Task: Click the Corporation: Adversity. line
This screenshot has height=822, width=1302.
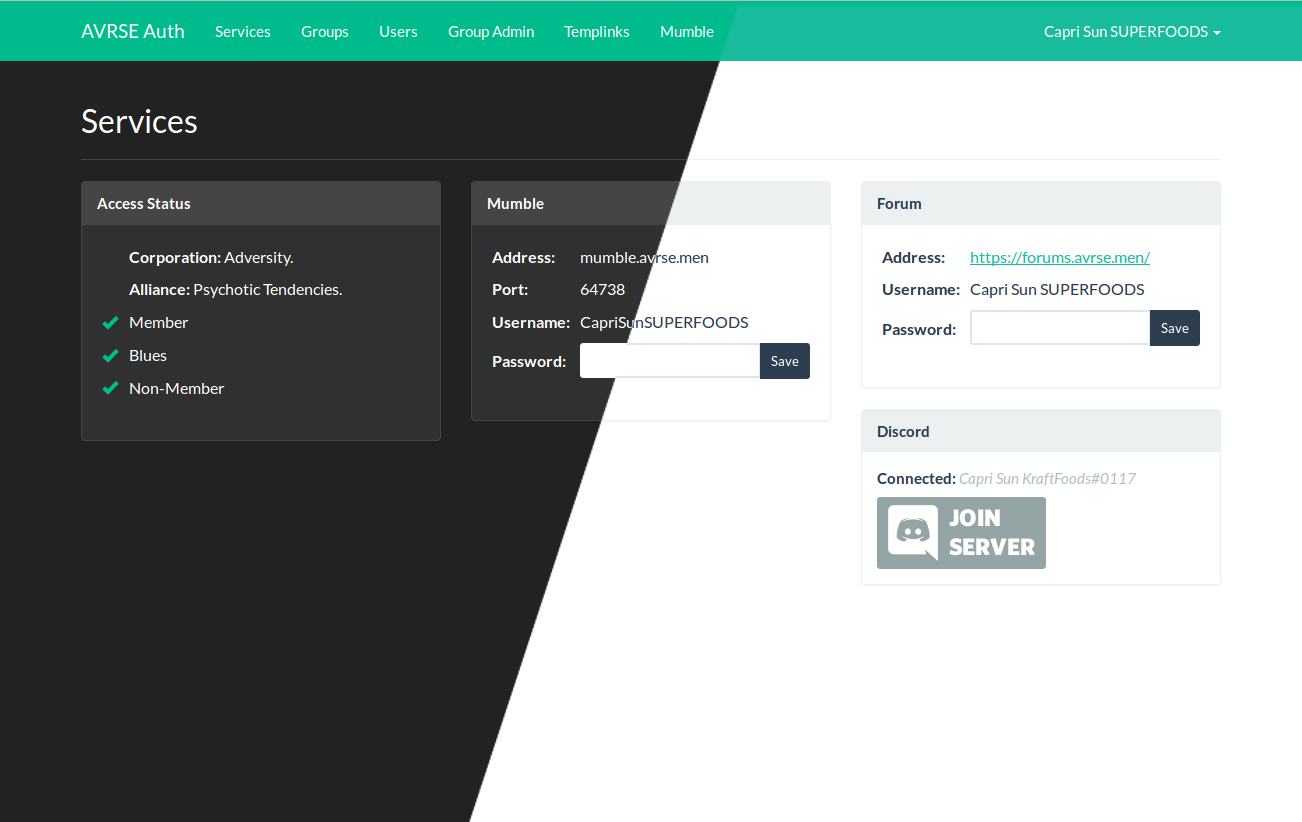Action: 211,257
